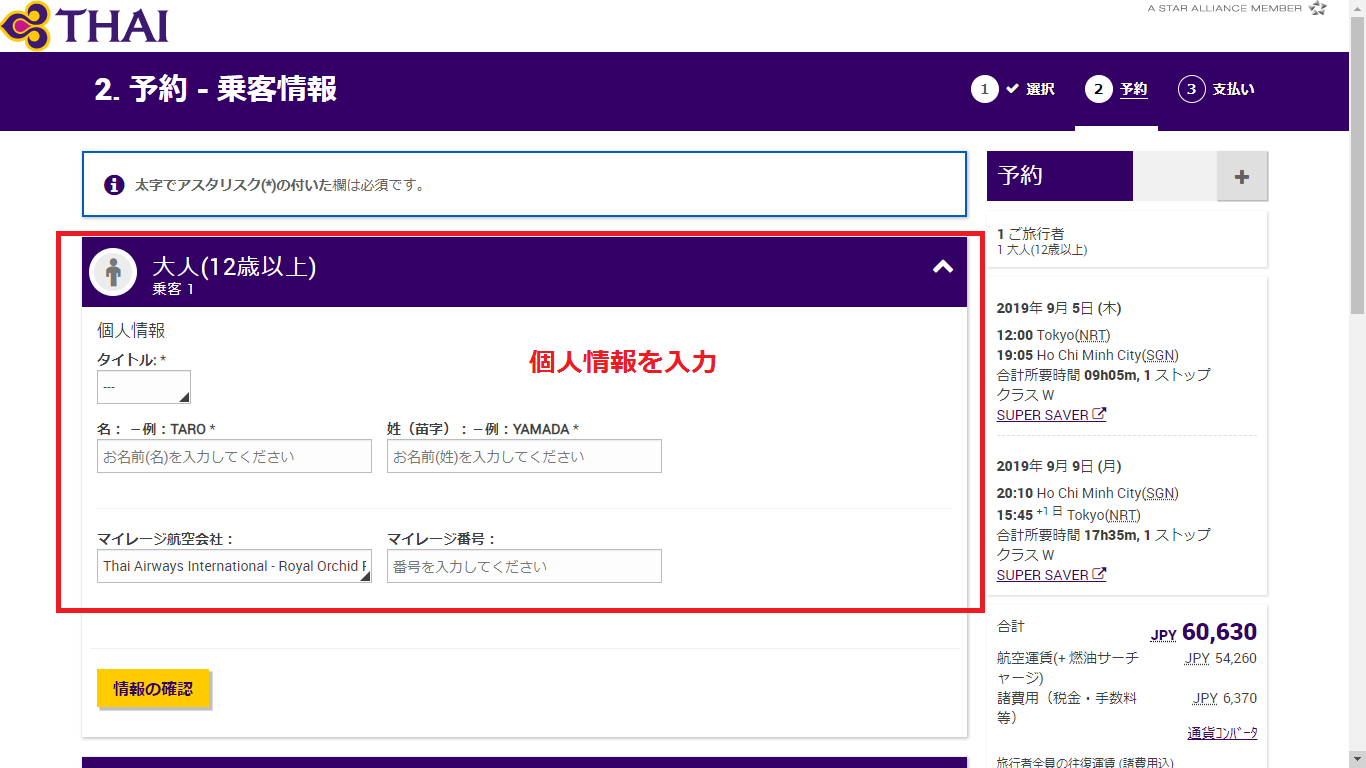Click the Star Alliance member emblem
Screen dimensions: 1366x768
tap(1317, 8)
